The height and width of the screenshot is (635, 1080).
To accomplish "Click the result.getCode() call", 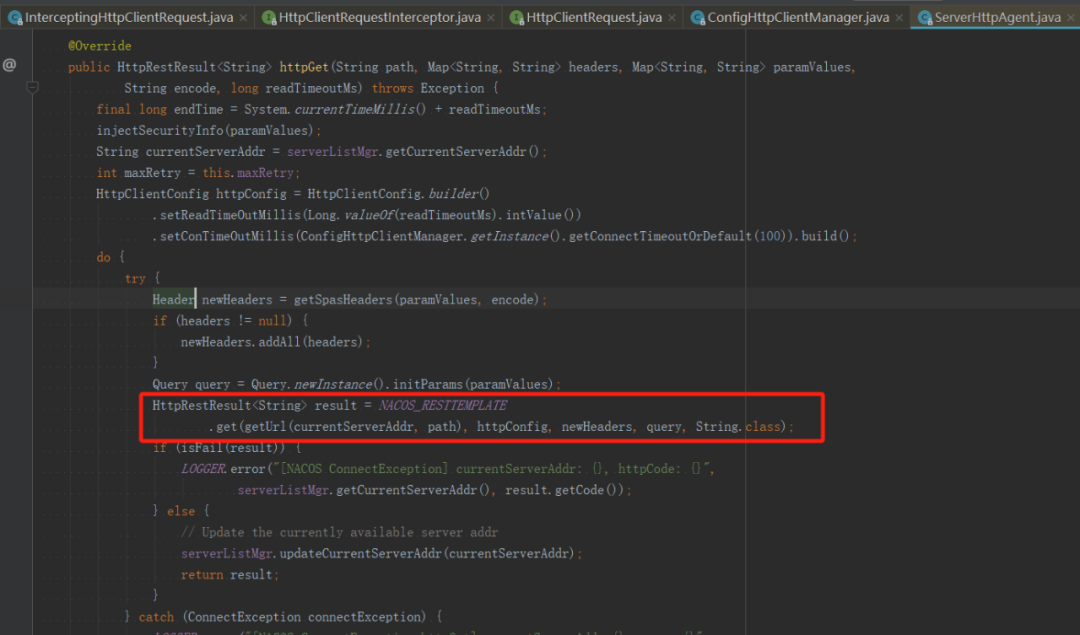I will 564,490.
